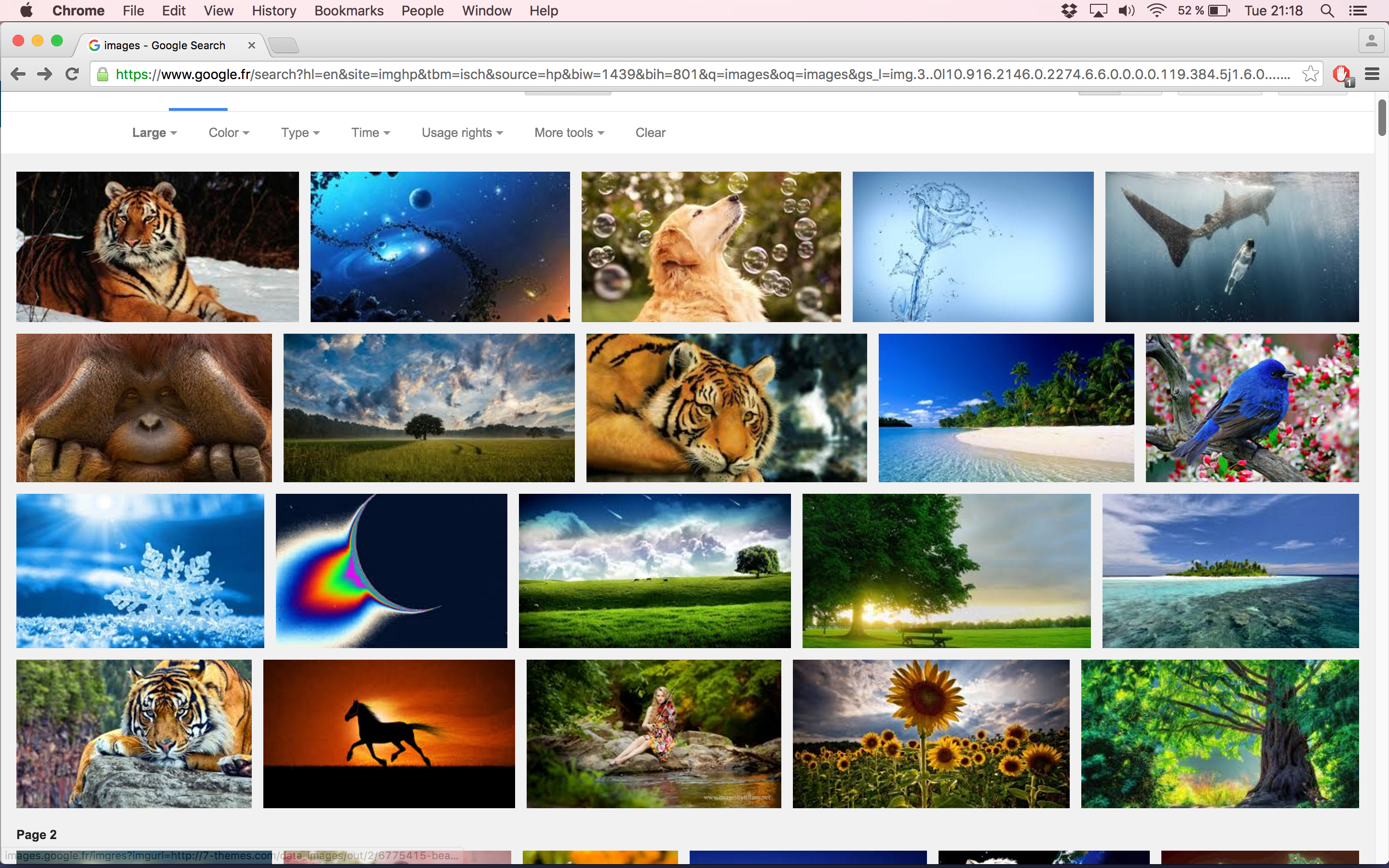Open a new tab with the blank tab button

284,45
